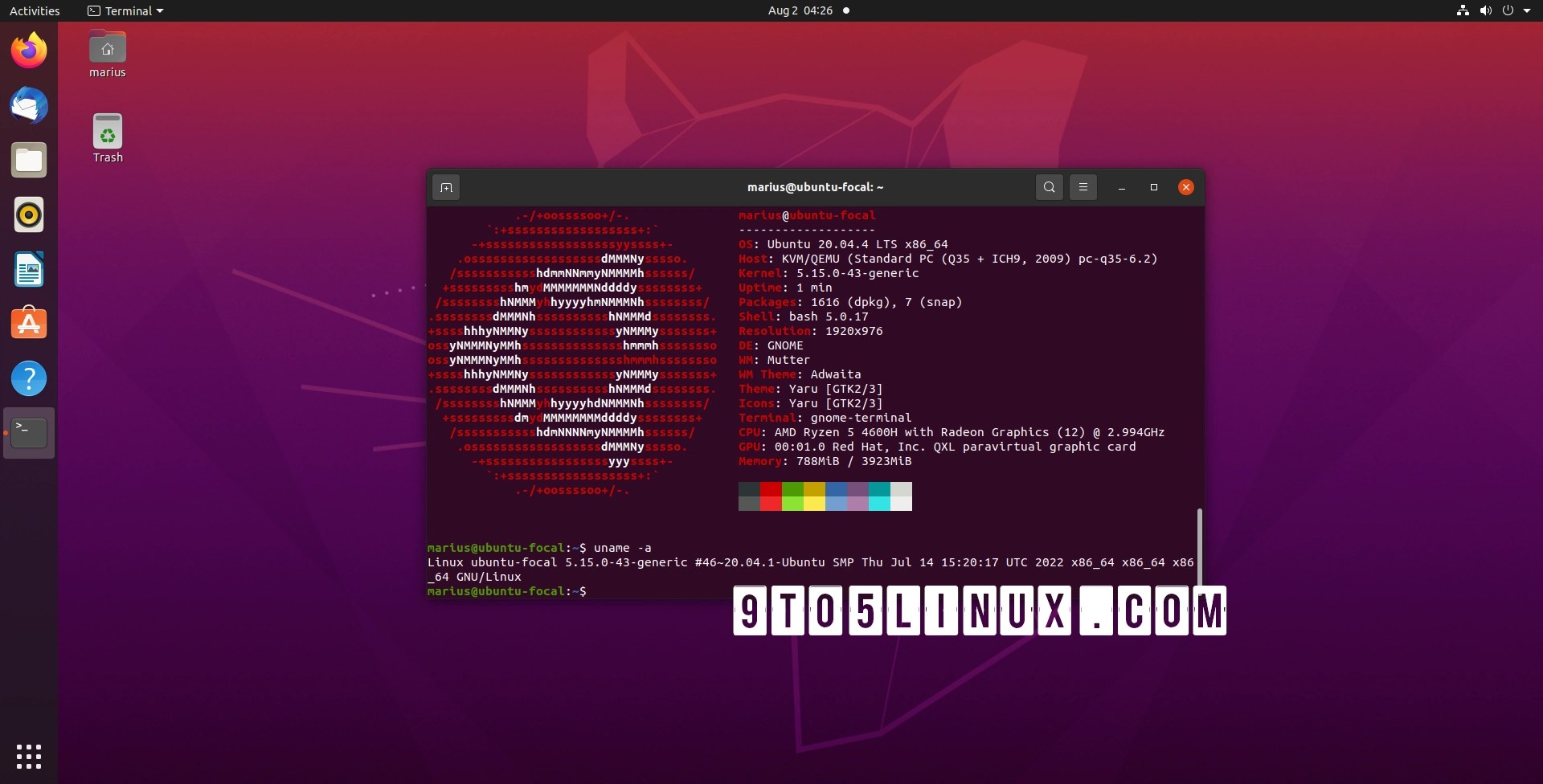Launch Ubuntu Software center
Viewport: 1543px width, 784px height.
[28, 324]
